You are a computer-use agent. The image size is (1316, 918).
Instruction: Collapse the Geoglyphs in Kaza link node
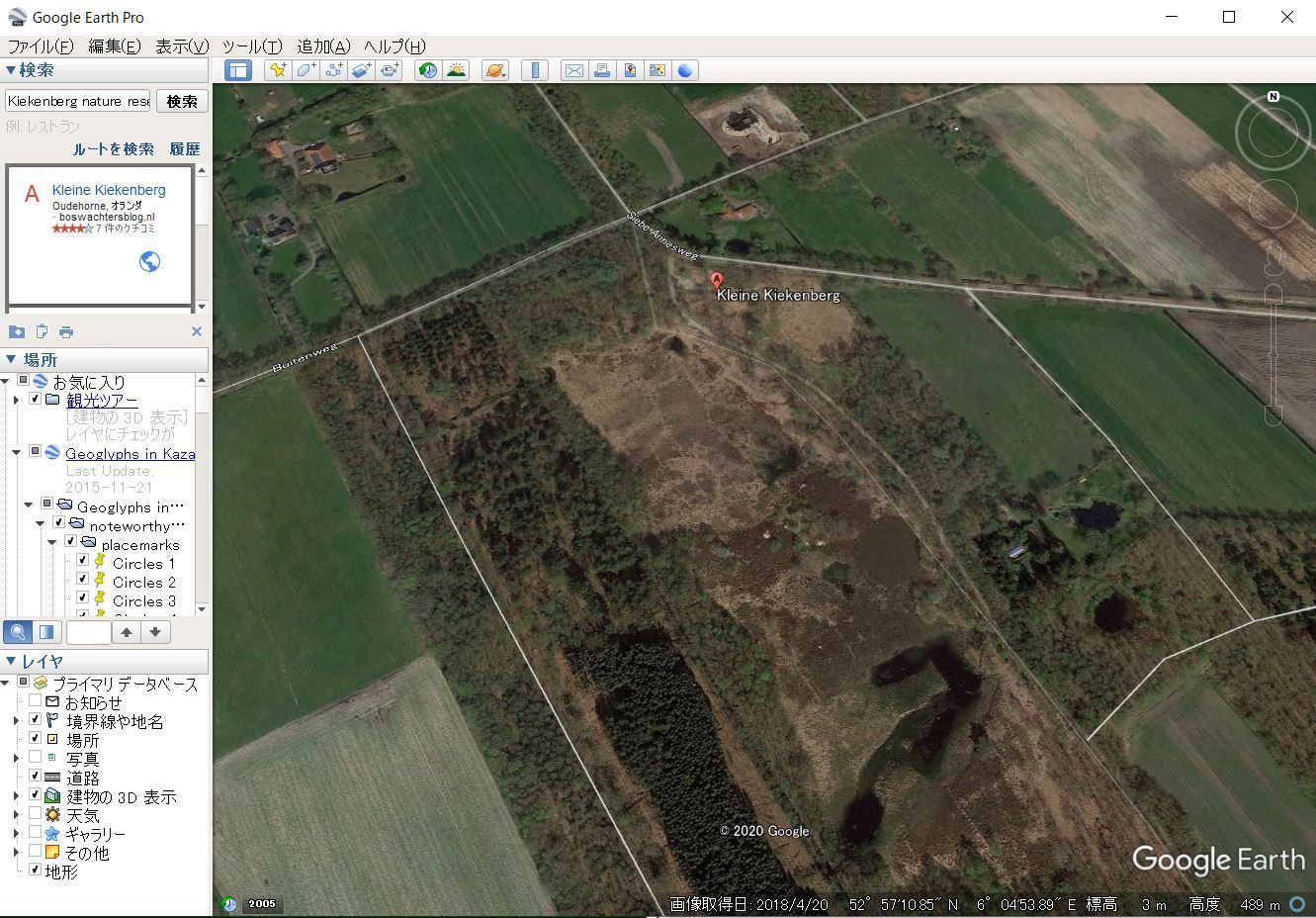[16, 452]
